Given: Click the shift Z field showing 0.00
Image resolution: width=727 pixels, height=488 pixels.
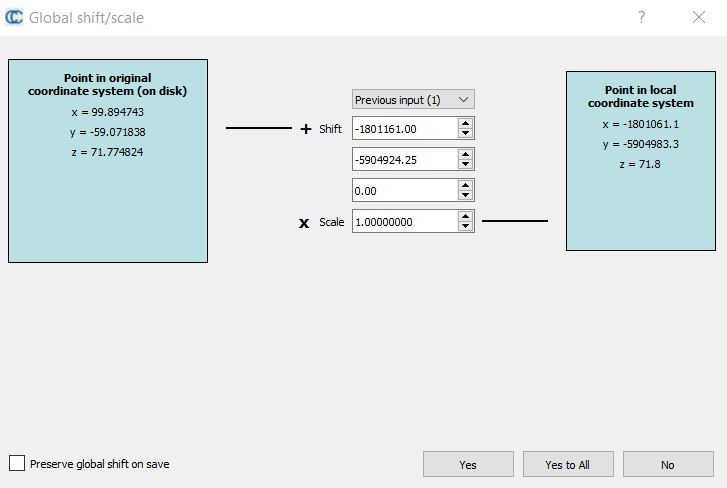Looking at the screenshot, I should [x=404, y=190].
